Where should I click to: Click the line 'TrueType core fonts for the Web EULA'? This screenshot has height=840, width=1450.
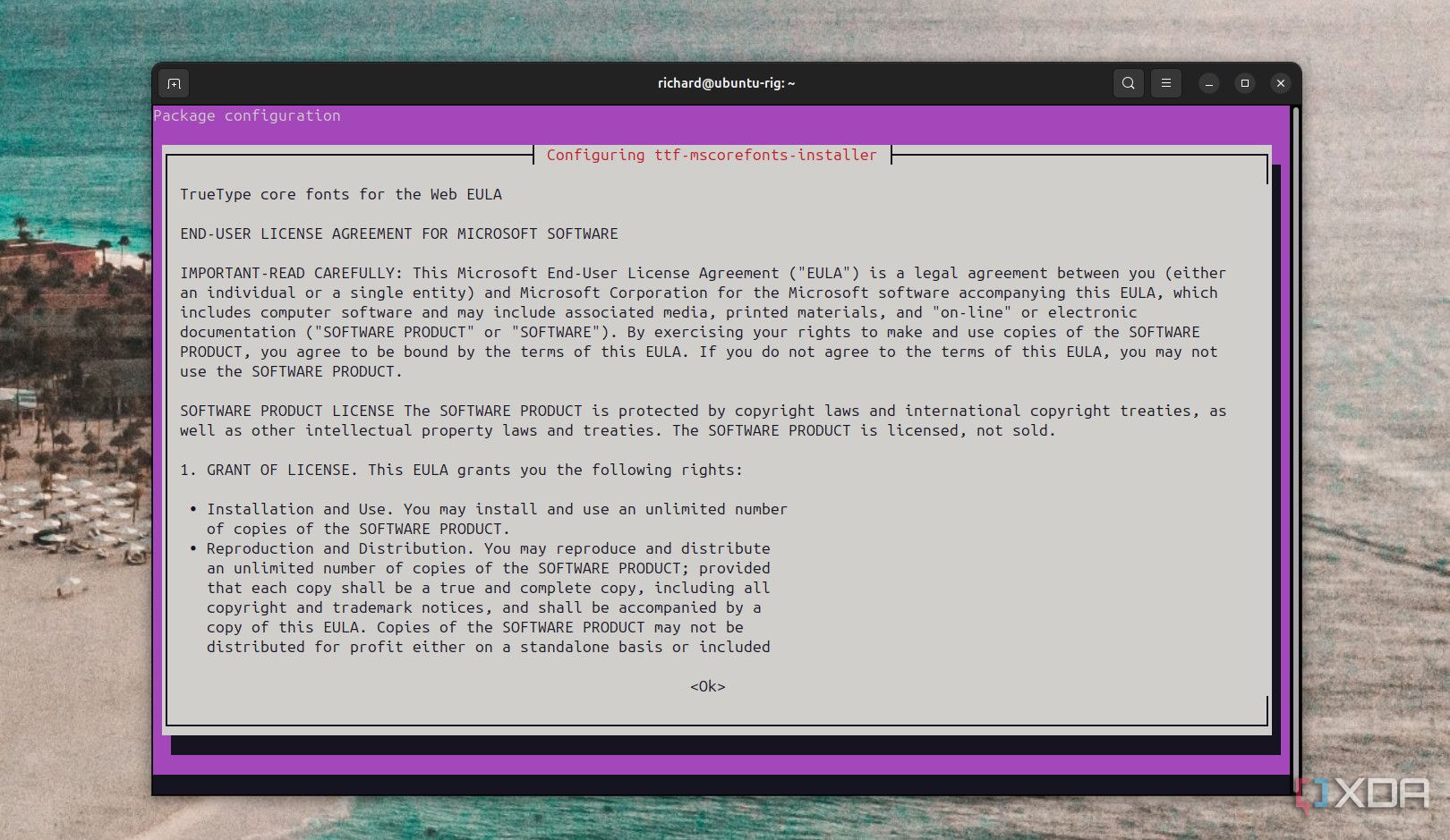pos(341,194)
